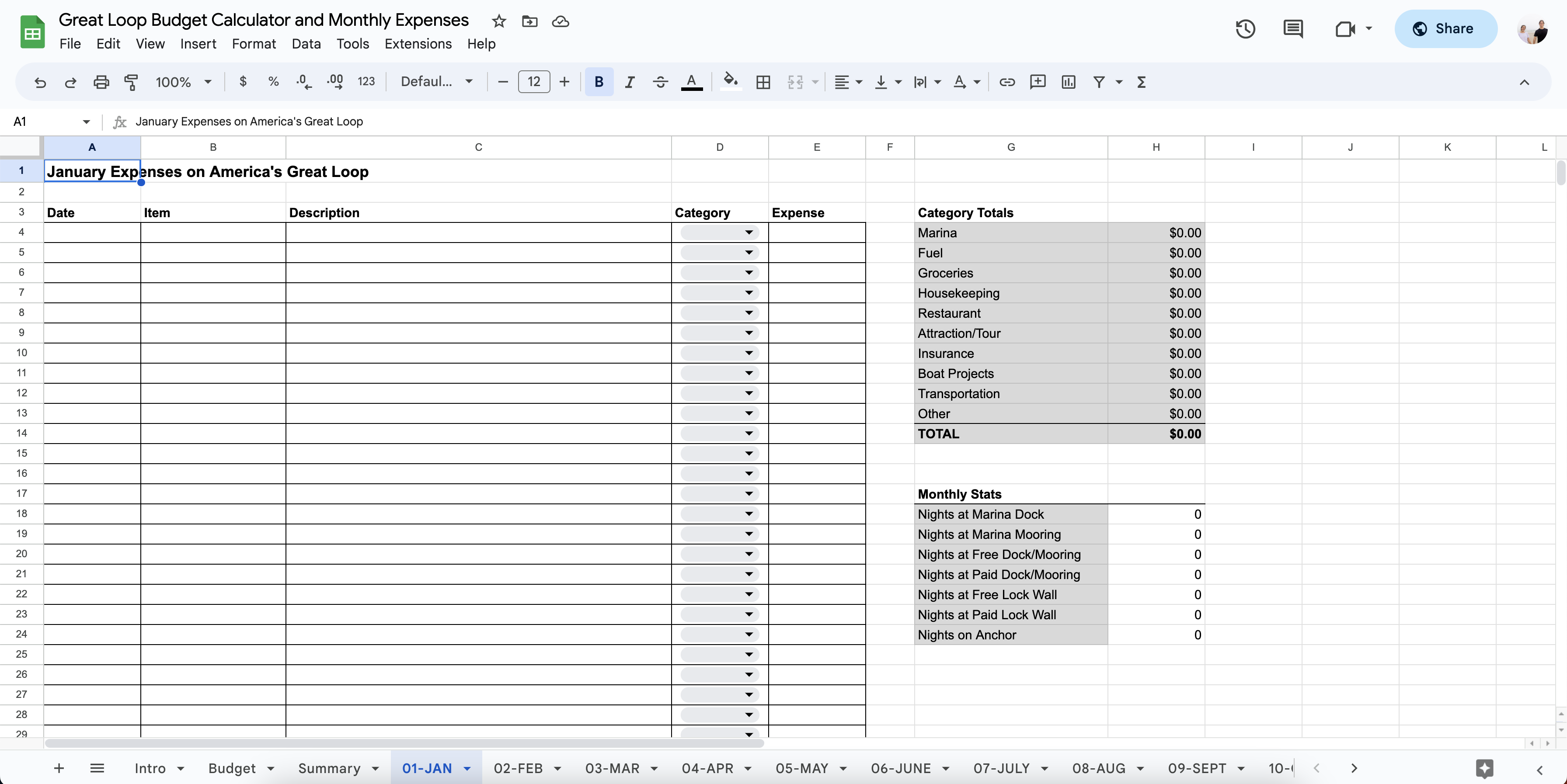1567x784 pixels.
Task: Check cloud save status icon
Action: 560,21
